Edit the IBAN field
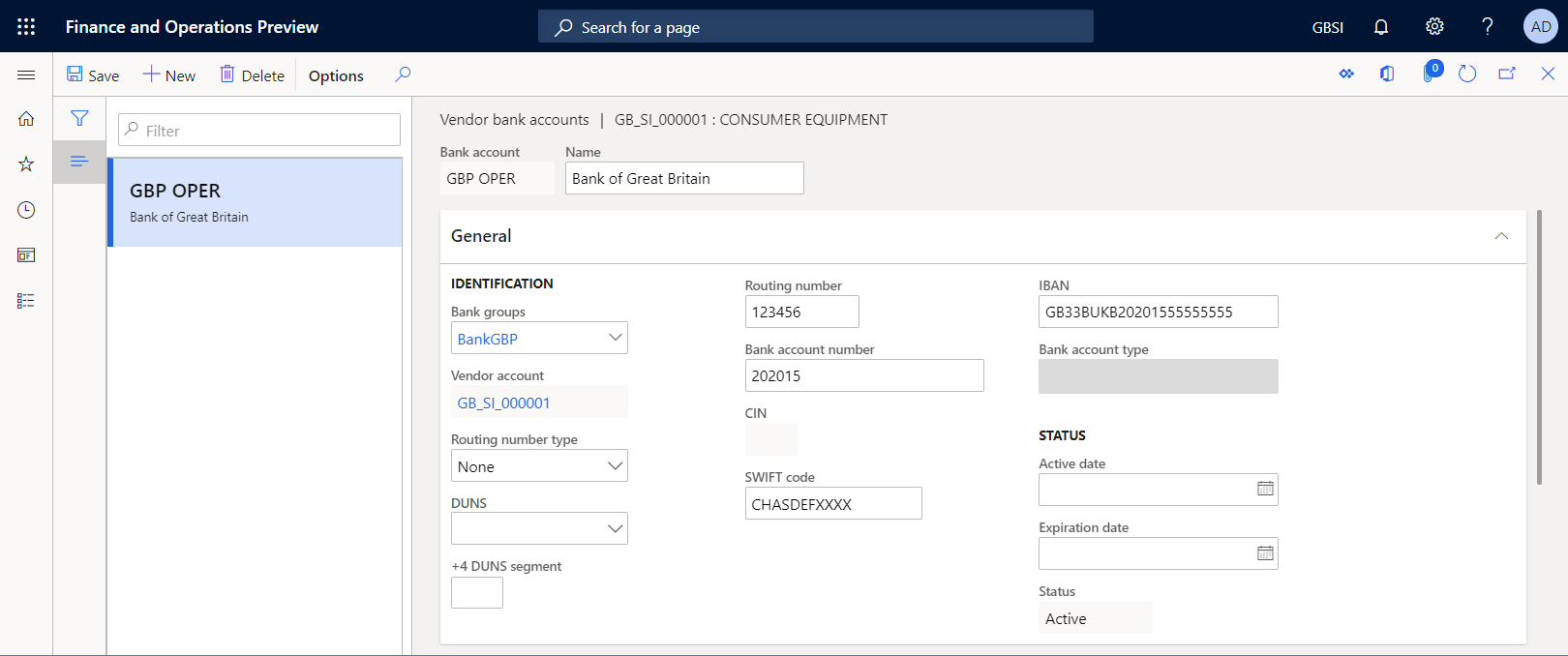This screenshot has height=656, width=1568. pos(1158,312)
